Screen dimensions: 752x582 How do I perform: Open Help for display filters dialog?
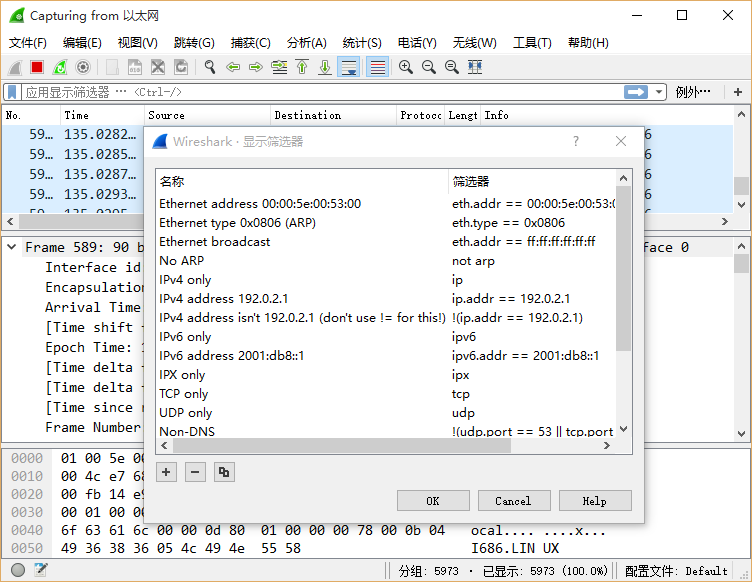point(595,501)
